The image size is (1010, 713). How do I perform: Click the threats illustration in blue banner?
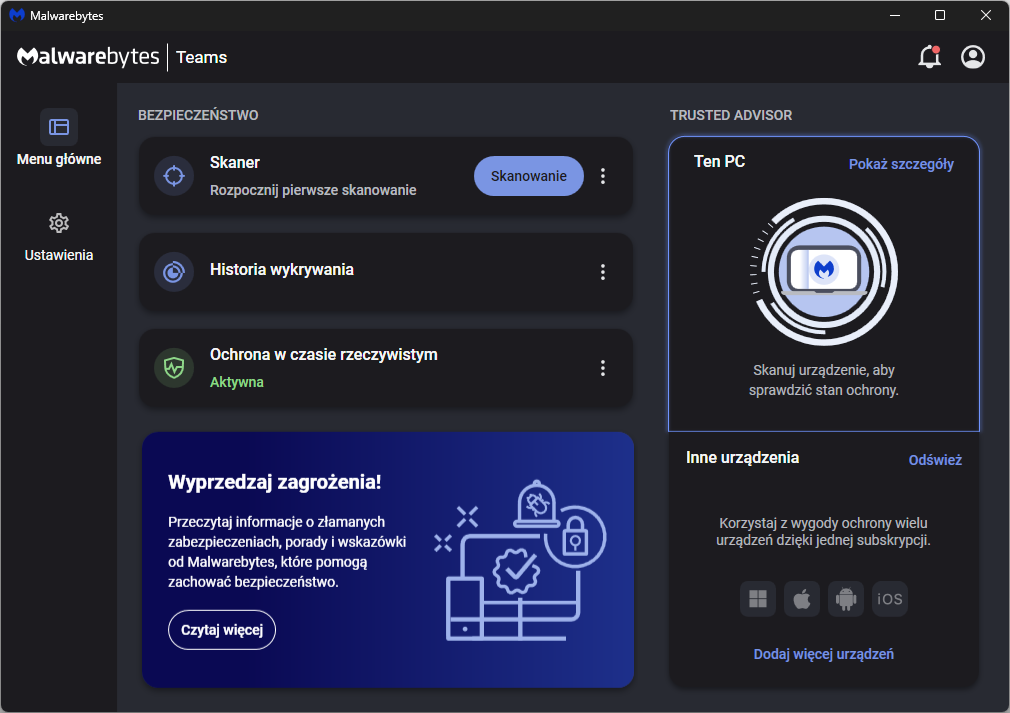[x=520, y=560]
